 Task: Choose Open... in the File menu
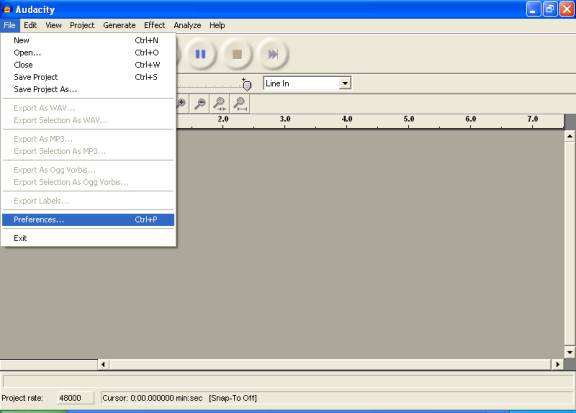[x=88, y=53]
